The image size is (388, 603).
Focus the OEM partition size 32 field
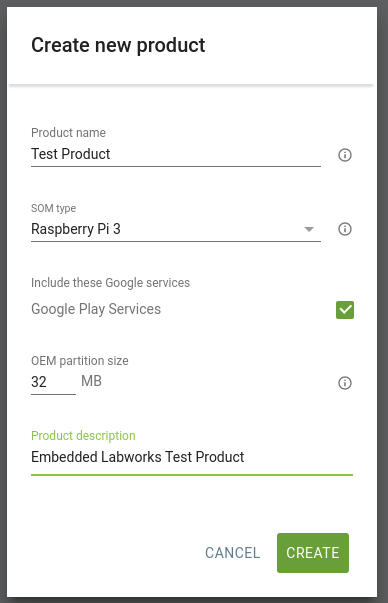[53, 382]
